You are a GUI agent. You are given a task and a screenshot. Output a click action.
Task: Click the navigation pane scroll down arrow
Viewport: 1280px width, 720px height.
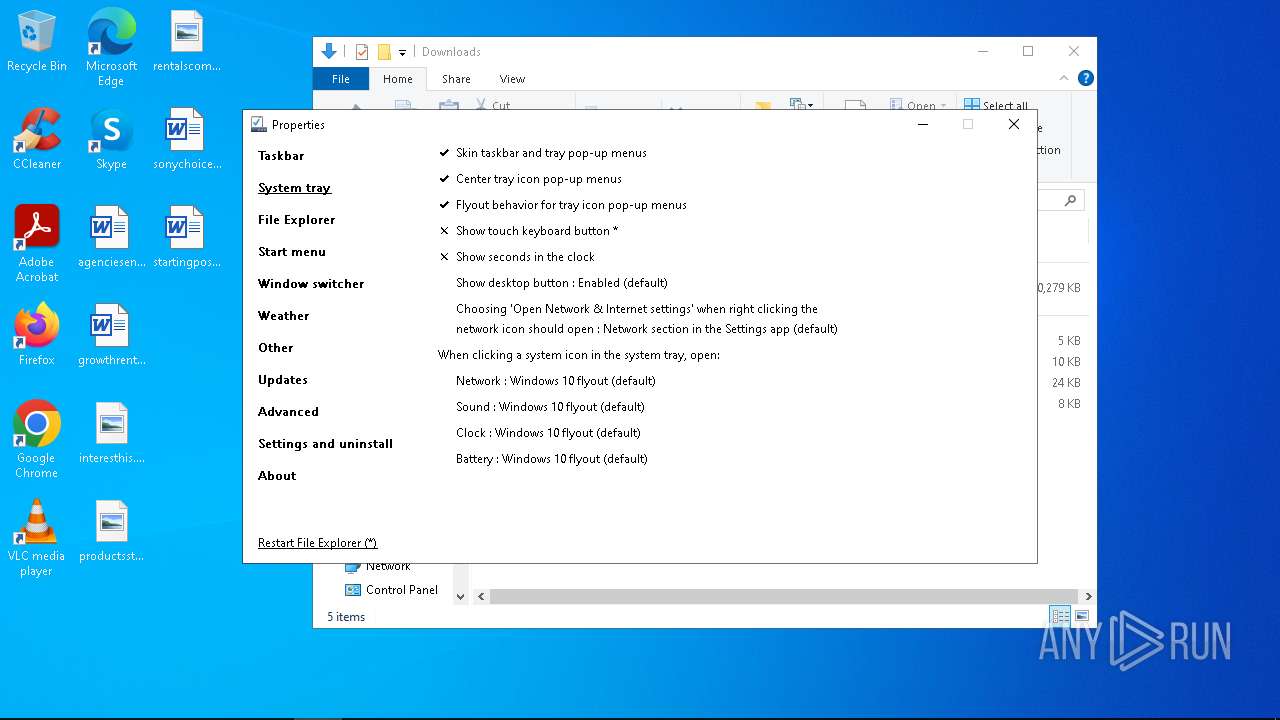click(460, 596)
